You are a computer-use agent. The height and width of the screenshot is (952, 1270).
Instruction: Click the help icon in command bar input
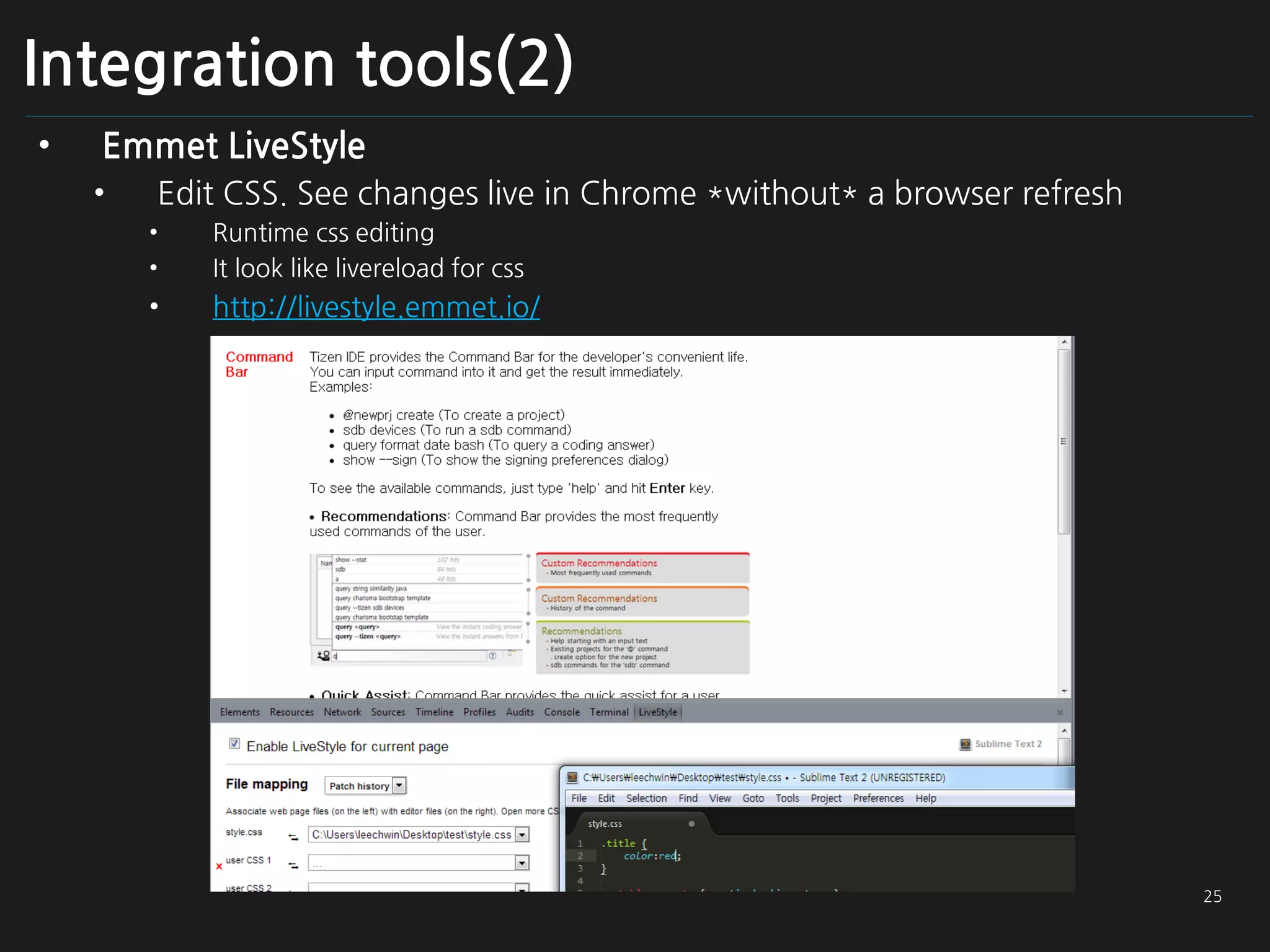(x=492, y=656)
